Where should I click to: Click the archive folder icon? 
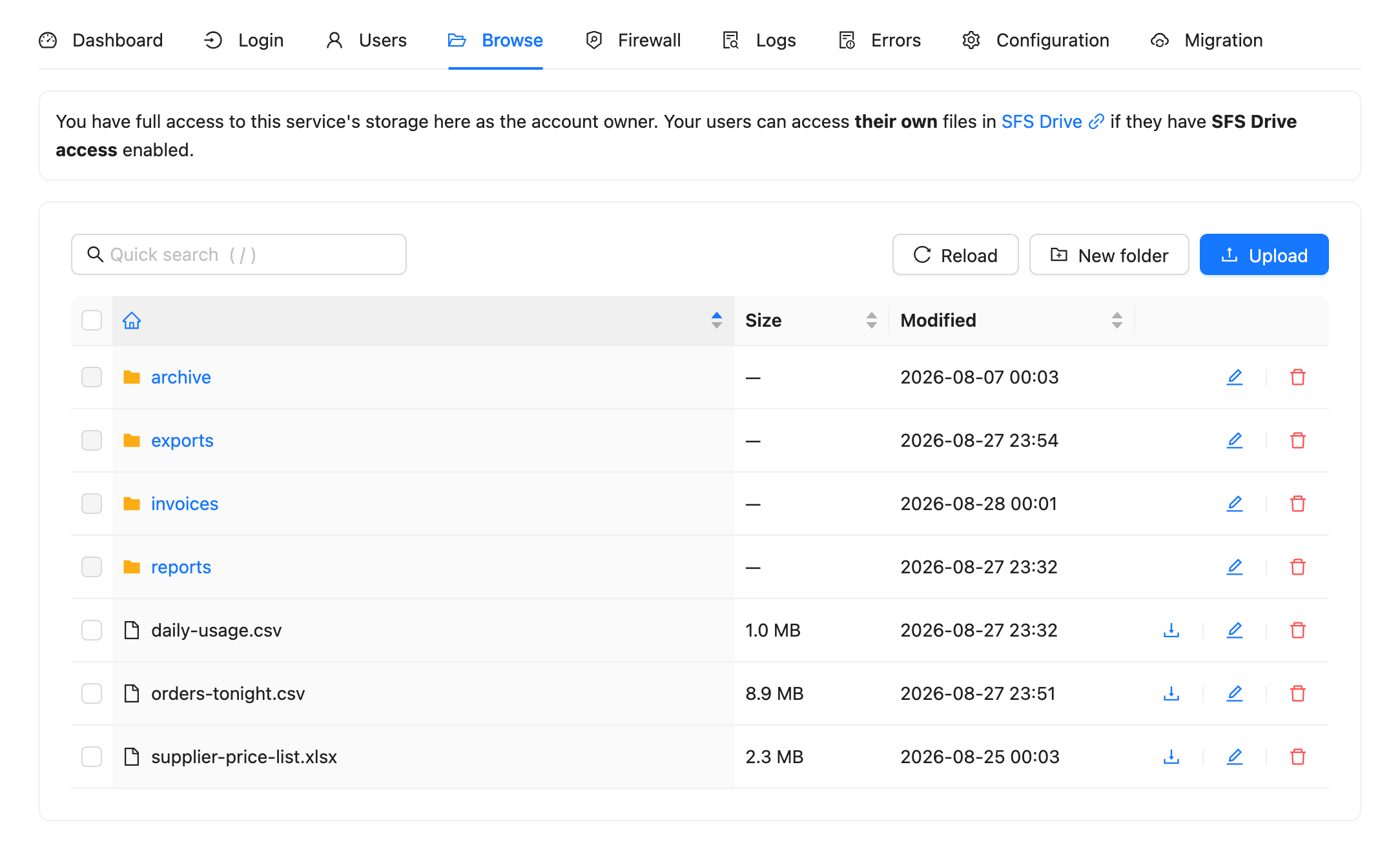click(132, 377)
